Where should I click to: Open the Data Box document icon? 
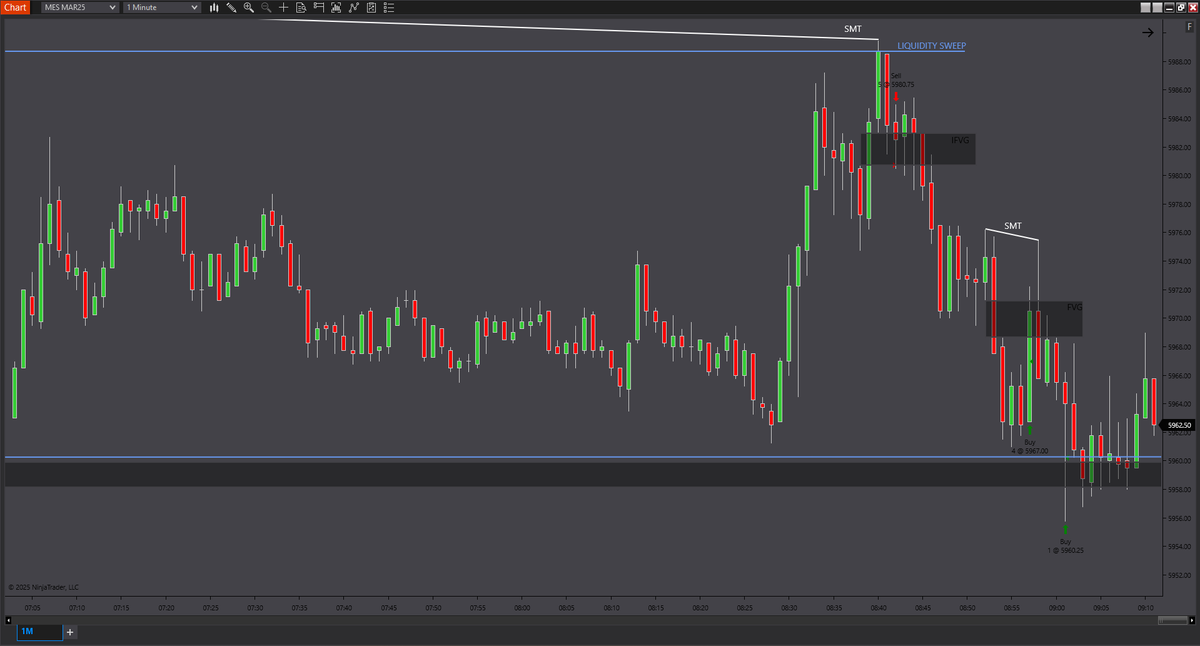(x=301, y=7)
